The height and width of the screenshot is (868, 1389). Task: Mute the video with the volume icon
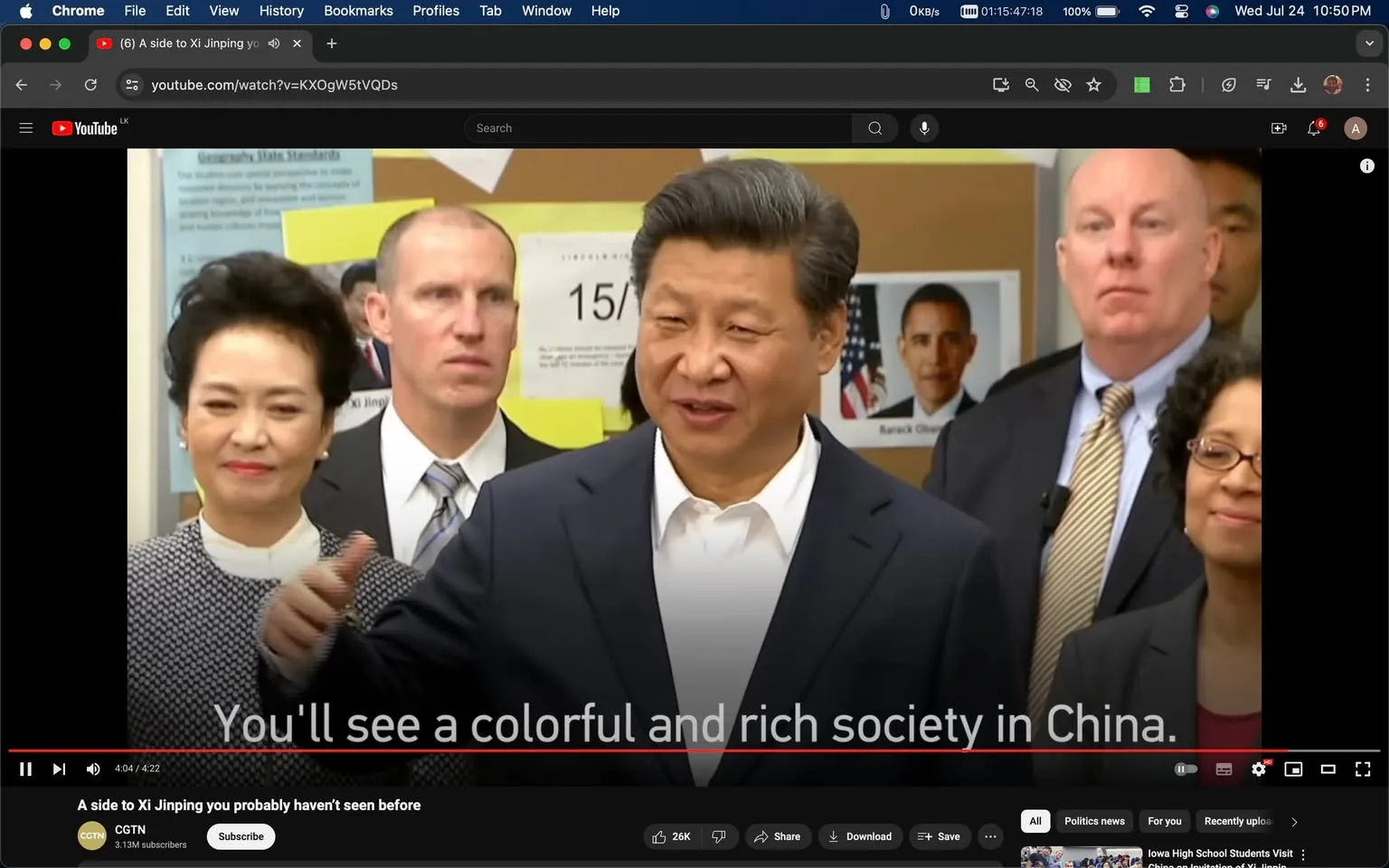click(92, 769)
